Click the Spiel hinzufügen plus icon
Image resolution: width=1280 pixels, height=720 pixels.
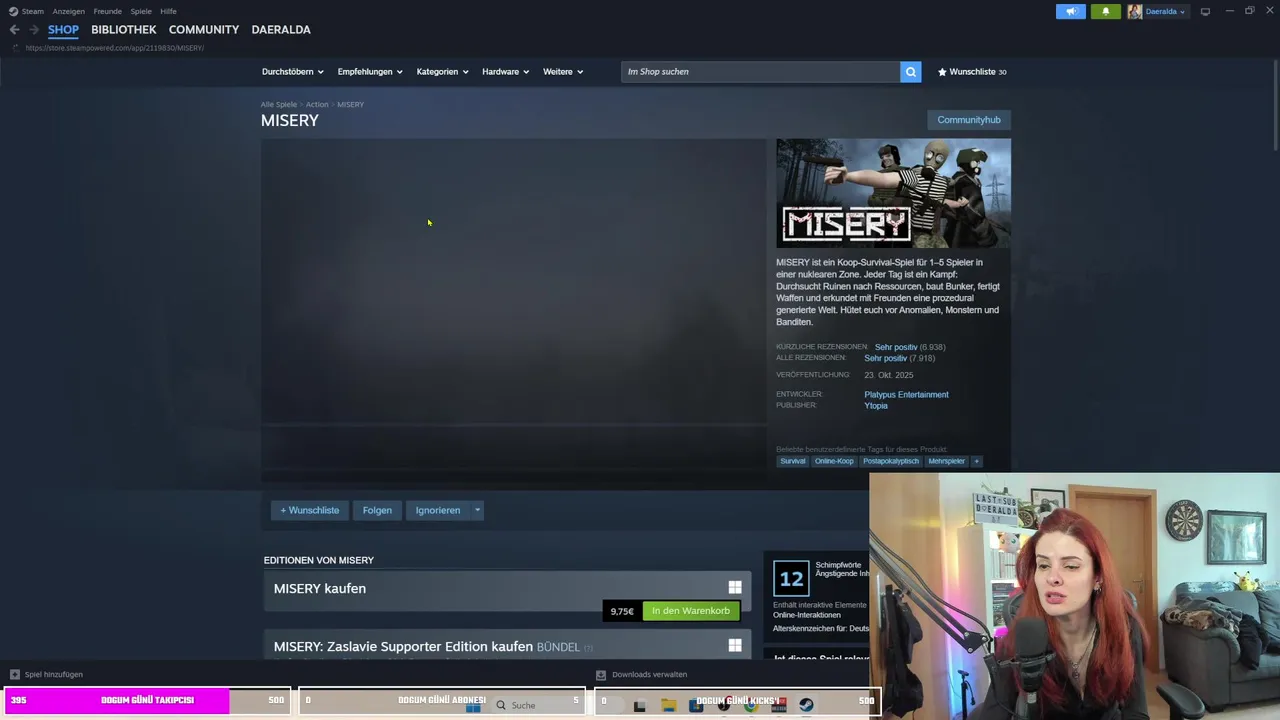coord(14,674)
